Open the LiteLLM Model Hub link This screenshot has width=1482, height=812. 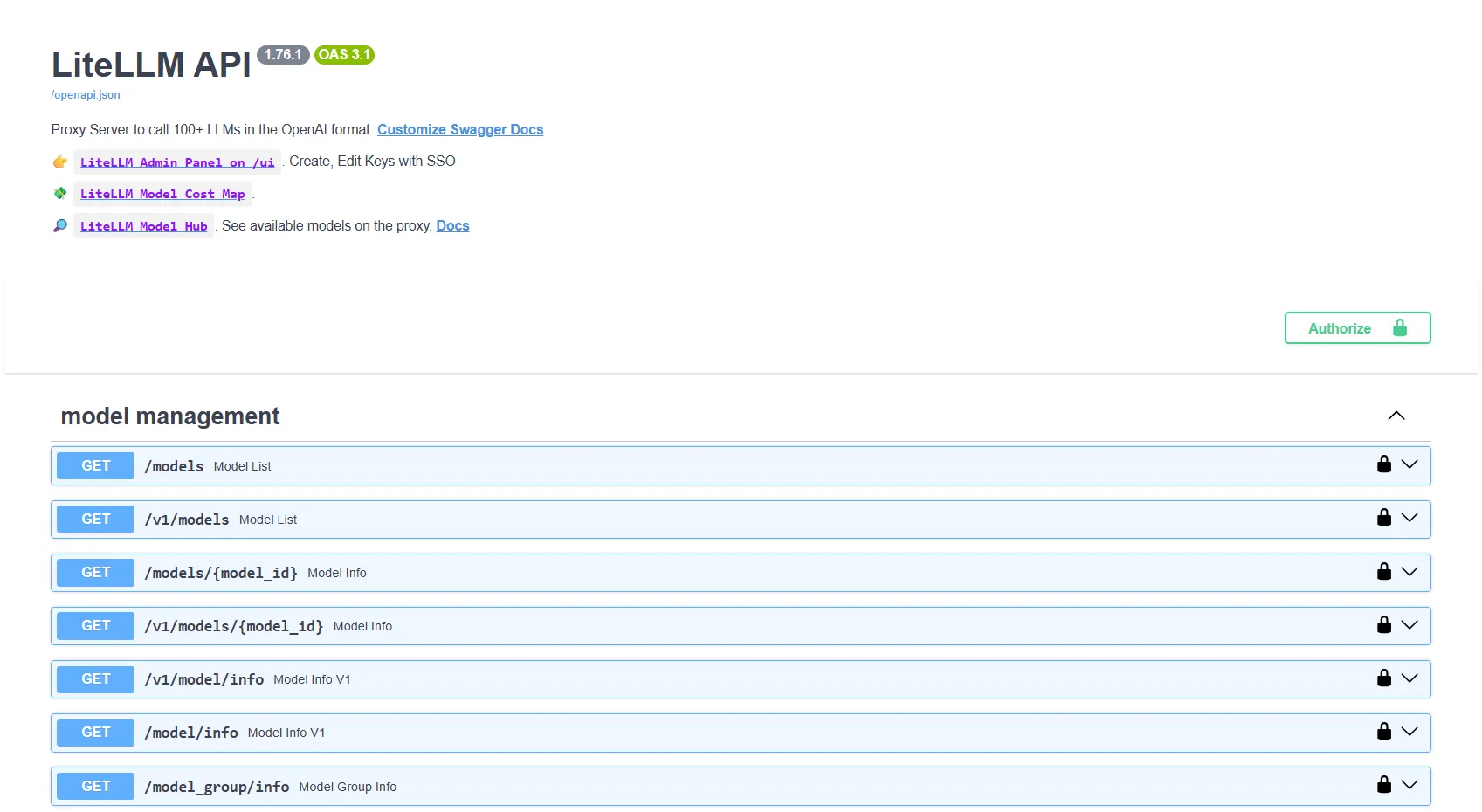[143, 226]
